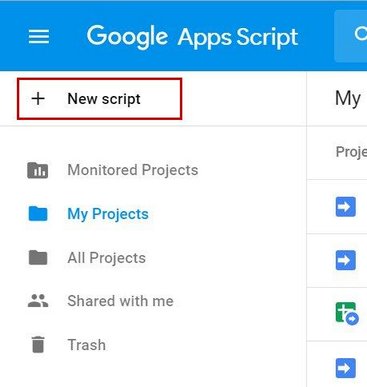This screenshot has height=387, width=367.
Task: Open Monitored Projects section
Action: point(133,170)
